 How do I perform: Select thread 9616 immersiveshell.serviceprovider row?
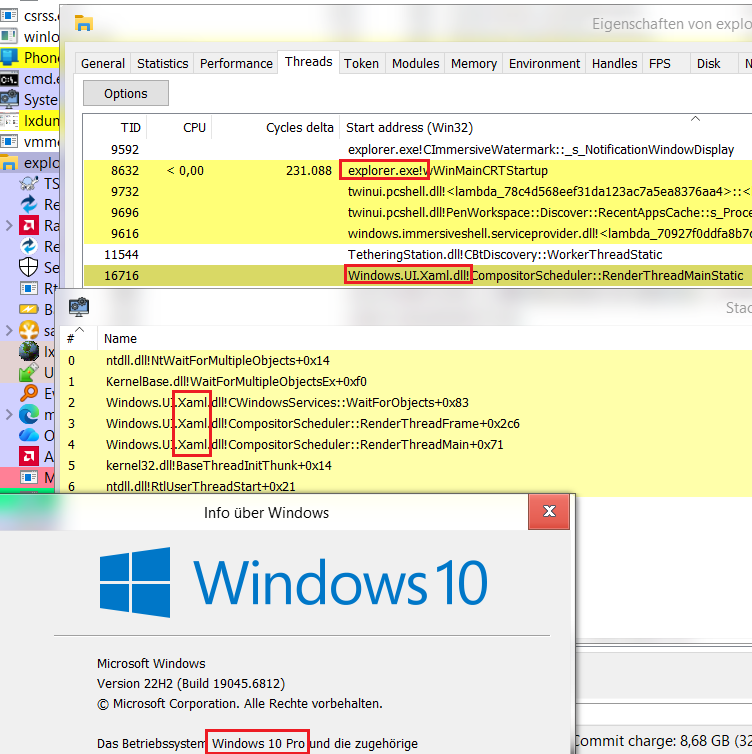(x=418, y=234)
